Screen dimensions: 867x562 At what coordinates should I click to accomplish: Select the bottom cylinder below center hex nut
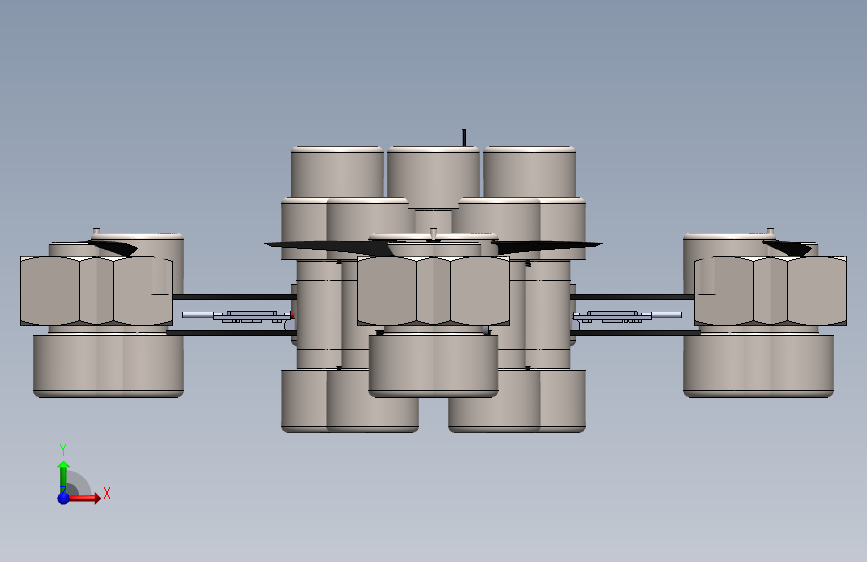434,366
